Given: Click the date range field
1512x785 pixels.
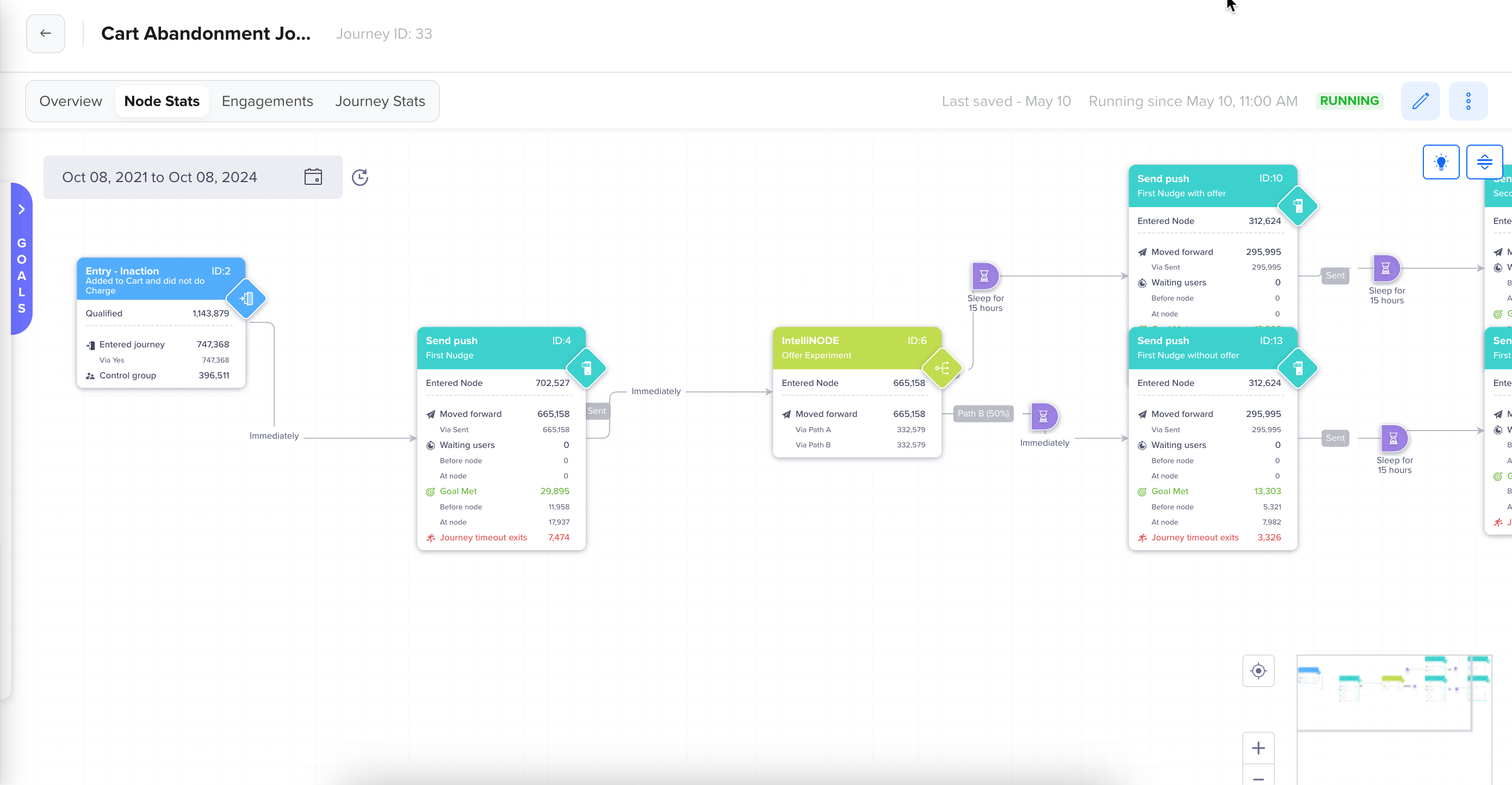Looking at the screenshot, I should [x=193, y=177].
